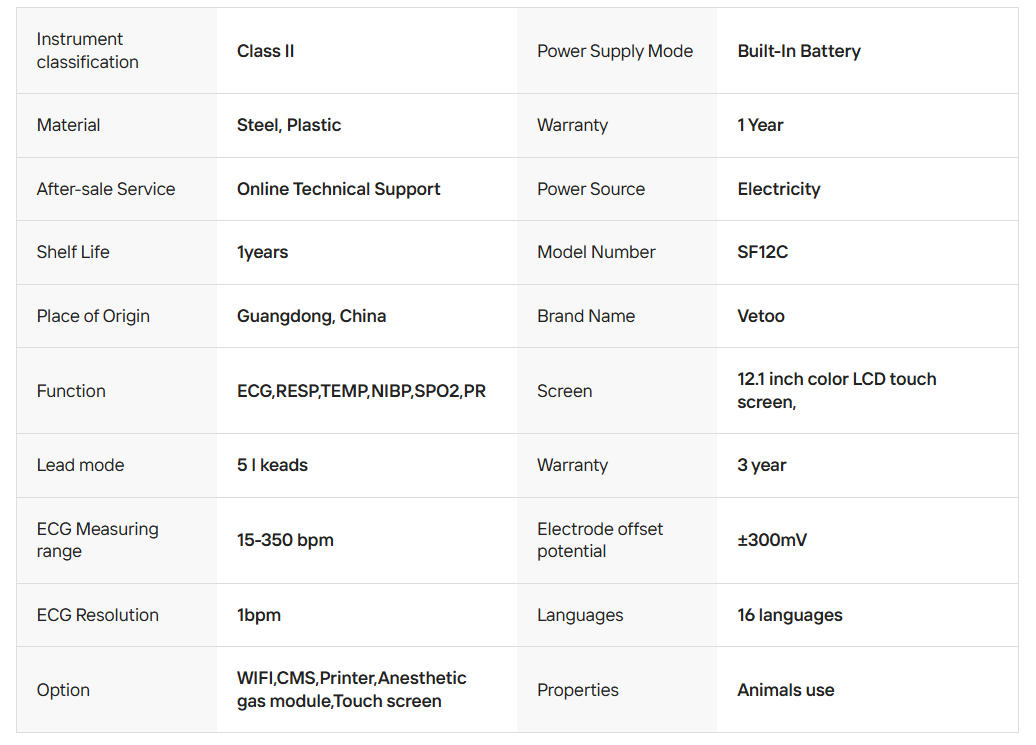Screen dimensions: 1036x745
Task: Click the Animals use properties value
Action: (786, 690)
